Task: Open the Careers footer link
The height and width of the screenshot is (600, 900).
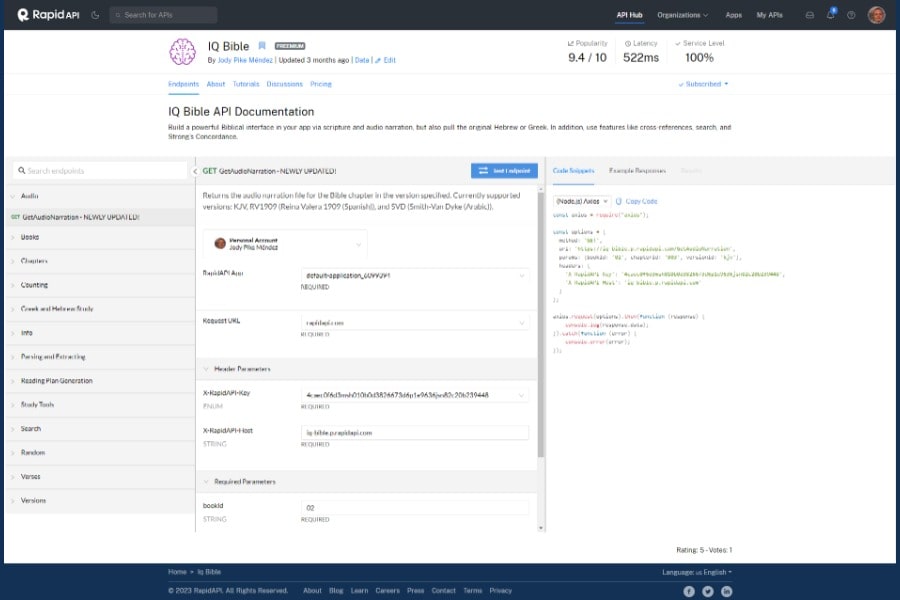Action: [387, 590]
